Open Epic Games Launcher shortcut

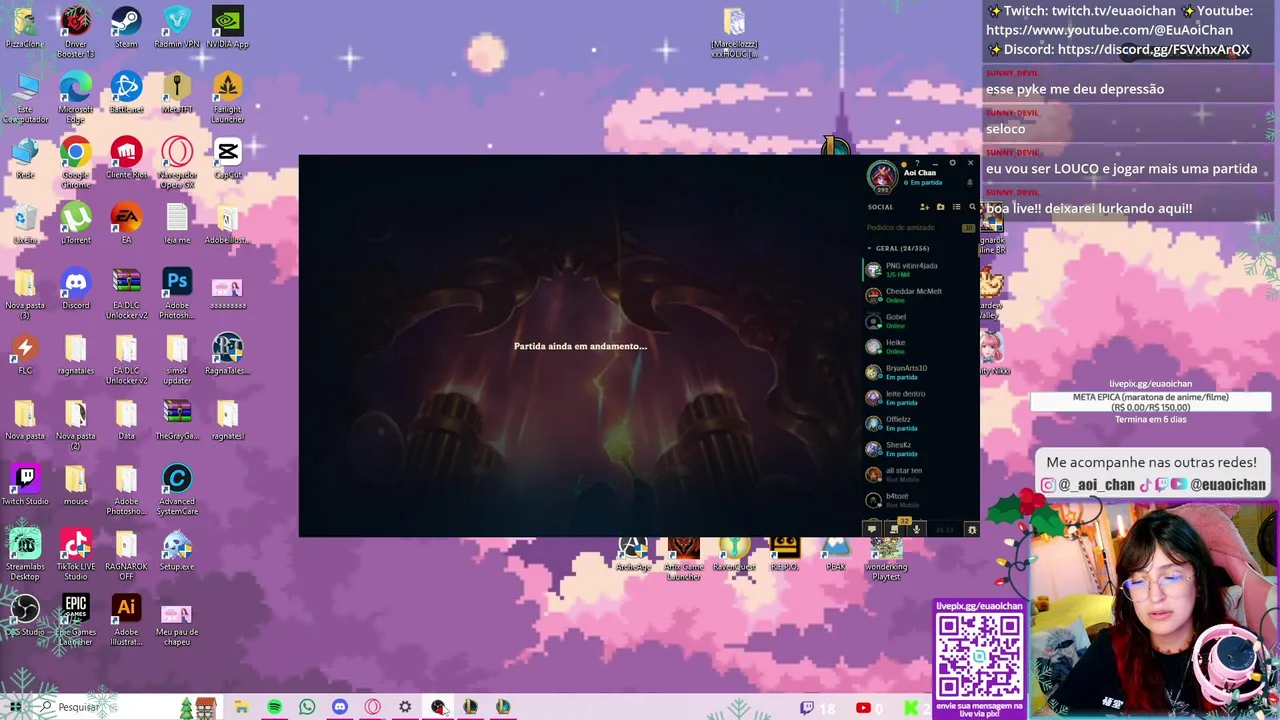[76, 620]
